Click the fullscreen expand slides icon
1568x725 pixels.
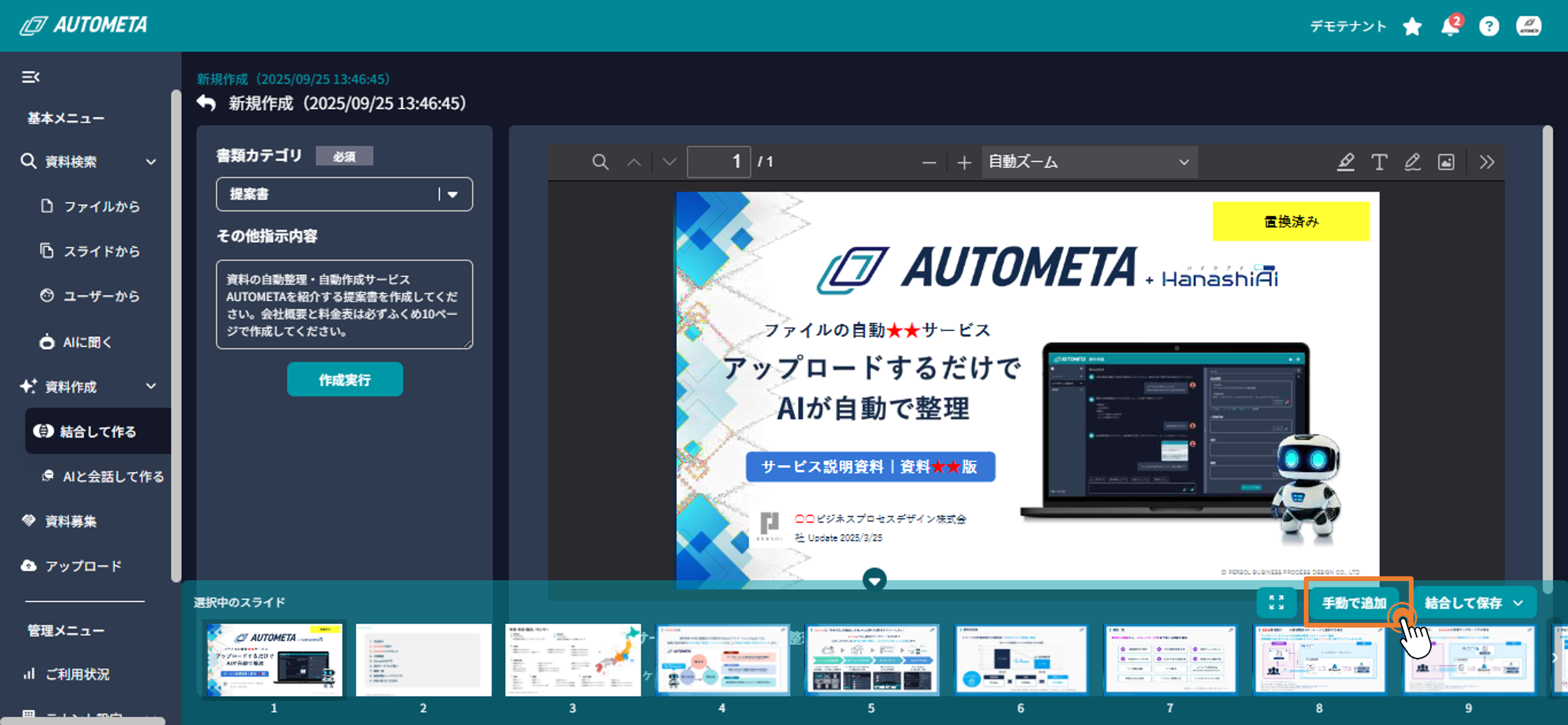1276,602
